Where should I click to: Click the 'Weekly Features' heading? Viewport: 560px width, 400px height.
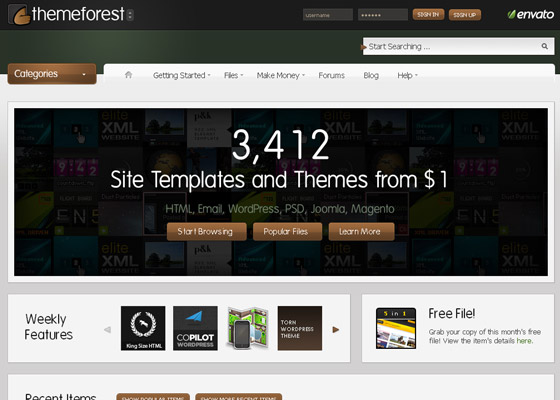click(x=48, y=327)
